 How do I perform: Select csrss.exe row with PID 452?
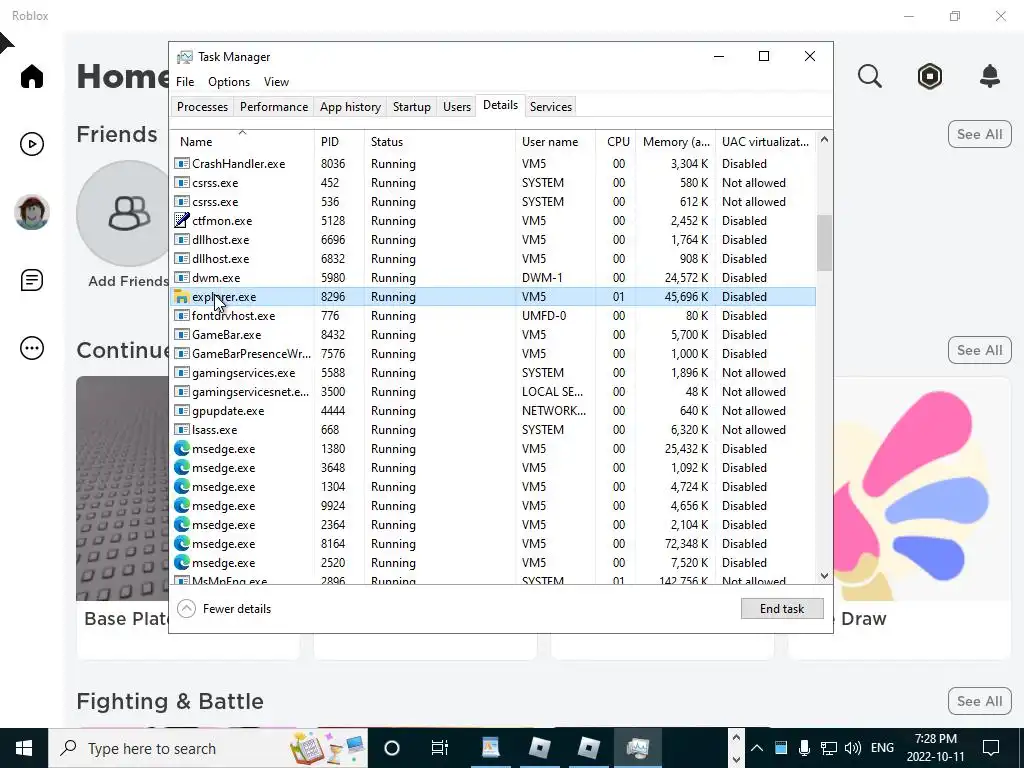click(493, 183)
